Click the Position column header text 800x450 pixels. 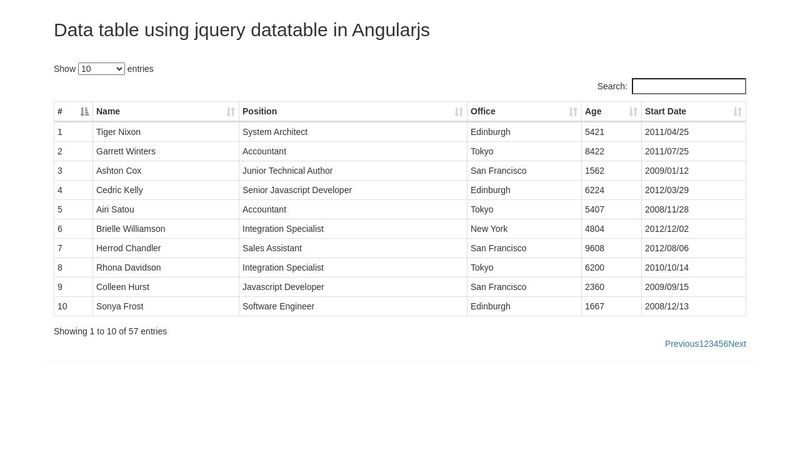(x=260, y=112)
